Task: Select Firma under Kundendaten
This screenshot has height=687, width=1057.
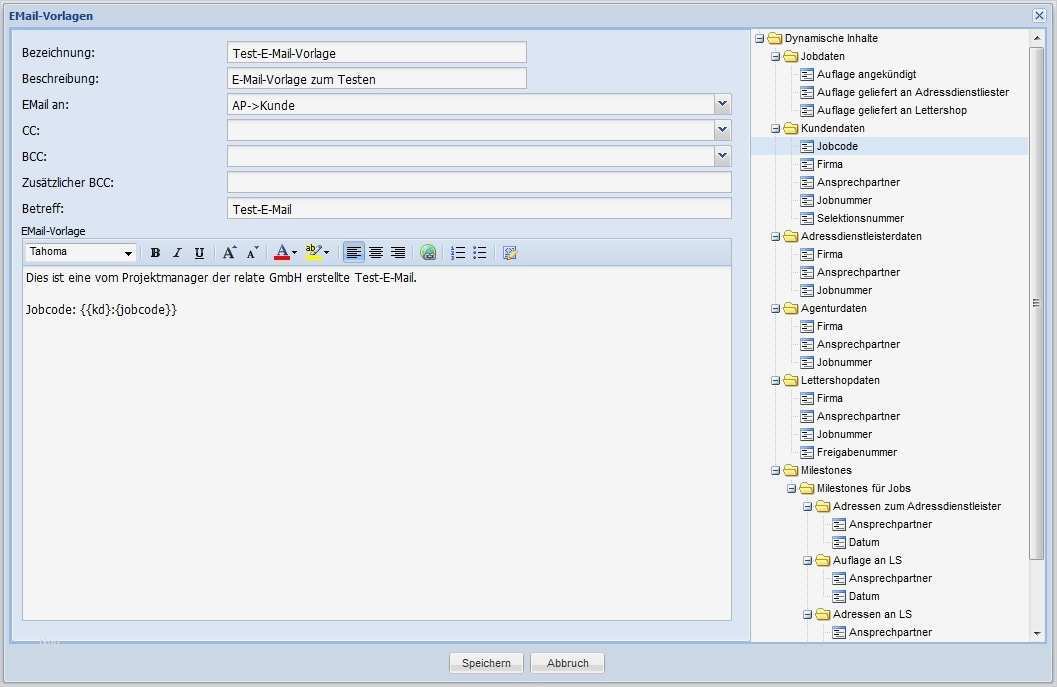Action: [x=830, y=165]
